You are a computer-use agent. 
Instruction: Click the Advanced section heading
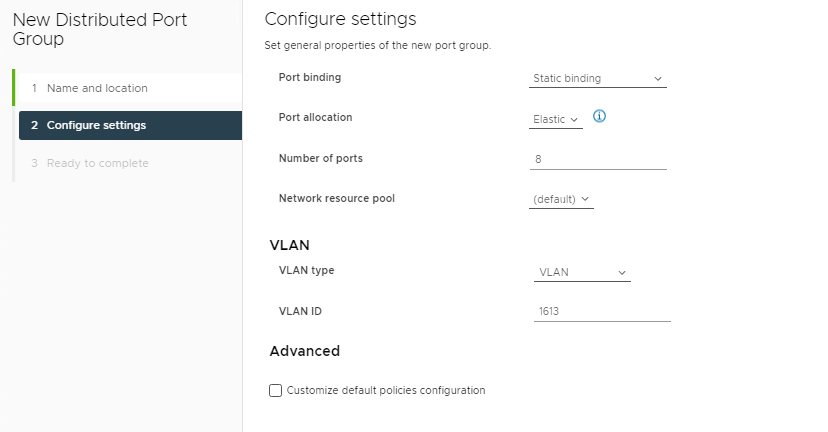tap(305, 351)
